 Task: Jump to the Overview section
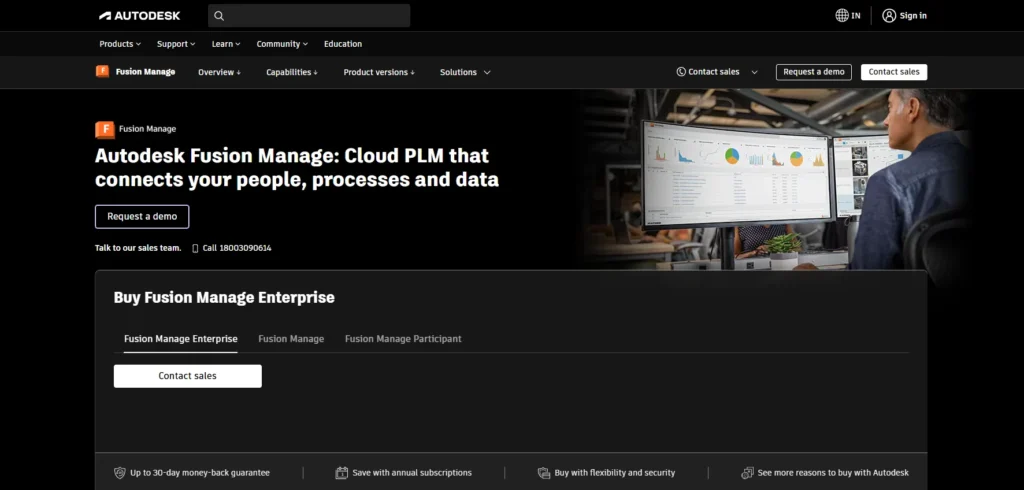pyautogui.click(x=219, y=72)
